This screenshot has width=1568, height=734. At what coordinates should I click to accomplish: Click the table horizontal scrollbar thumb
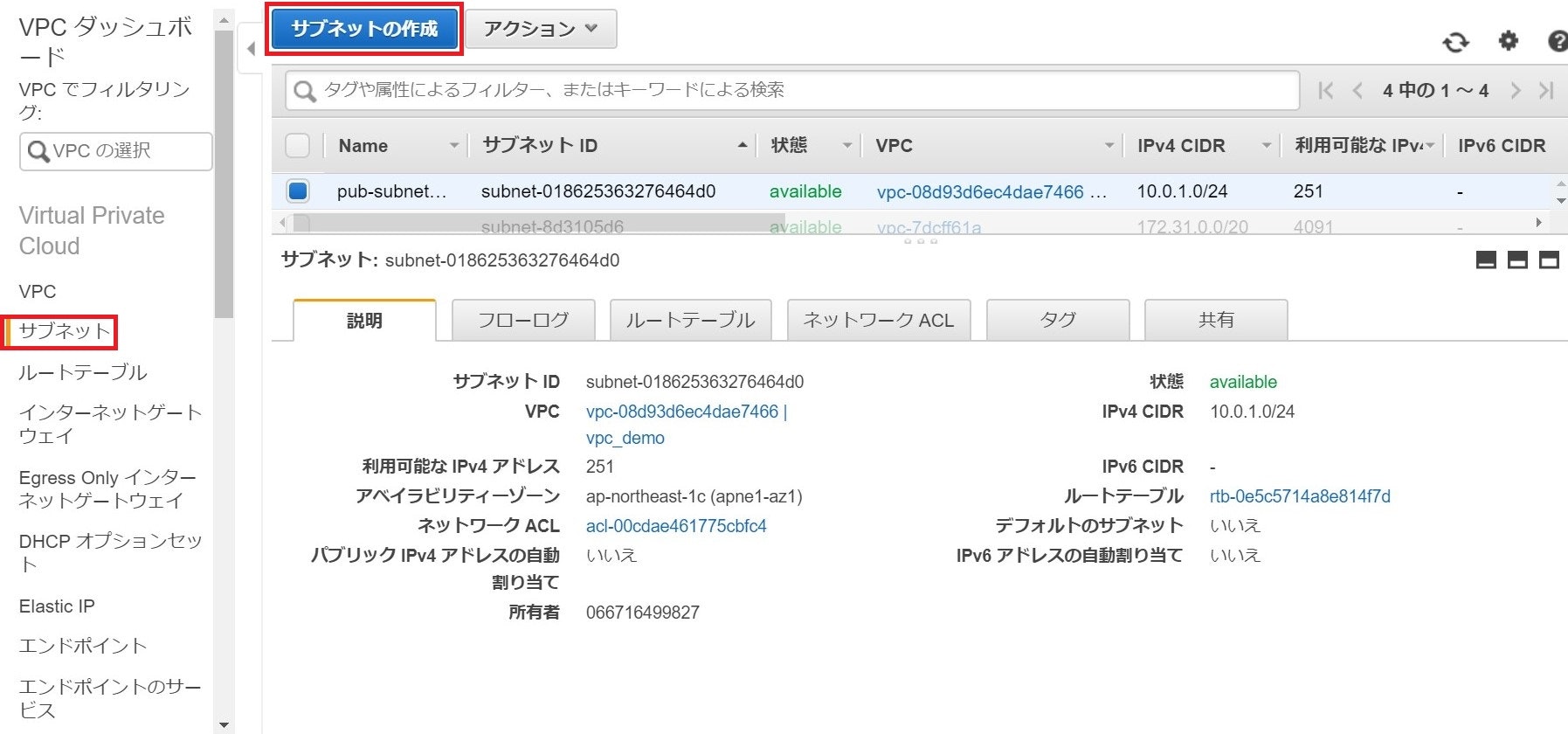537,223
